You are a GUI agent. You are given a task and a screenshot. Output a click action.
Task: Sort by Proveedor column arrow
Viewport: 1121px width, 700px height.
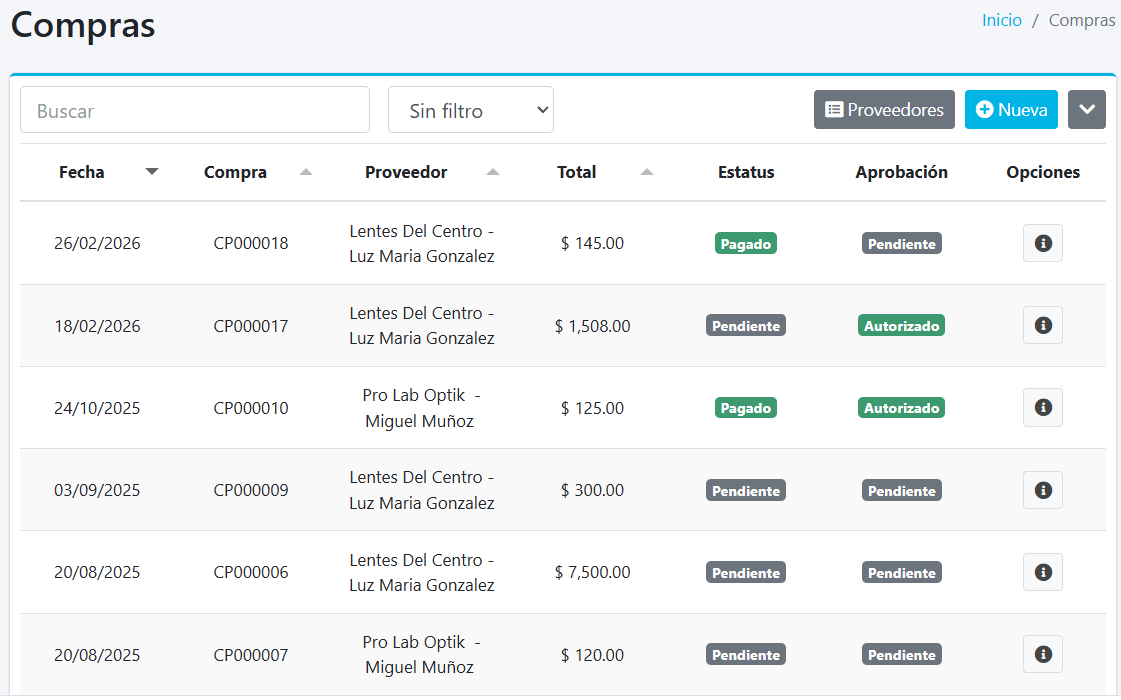click(x=493, y=172)
